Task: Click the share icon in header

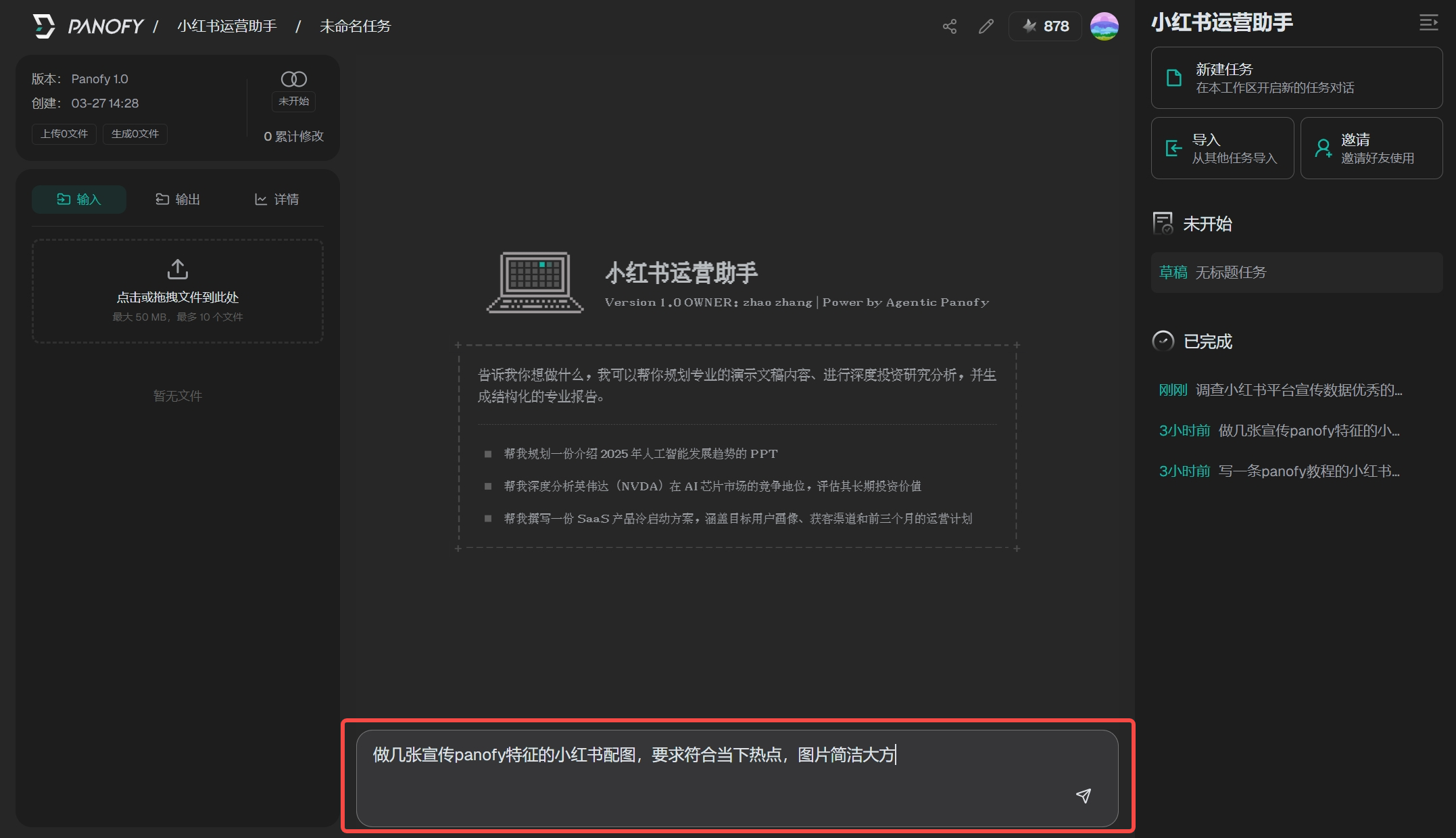Action: [x=949, y=26]
